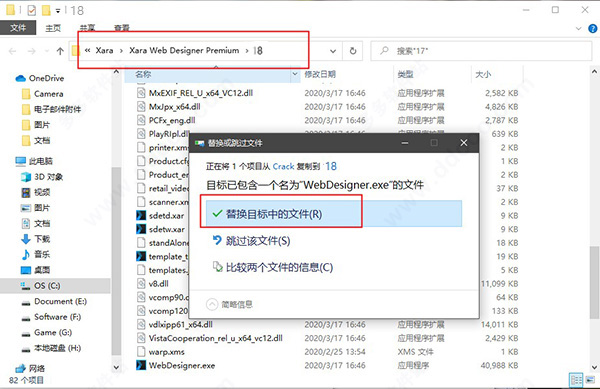This screenshot has width=600, height=389.
Task: Select the v8.dll file
Action: (158, 284)
